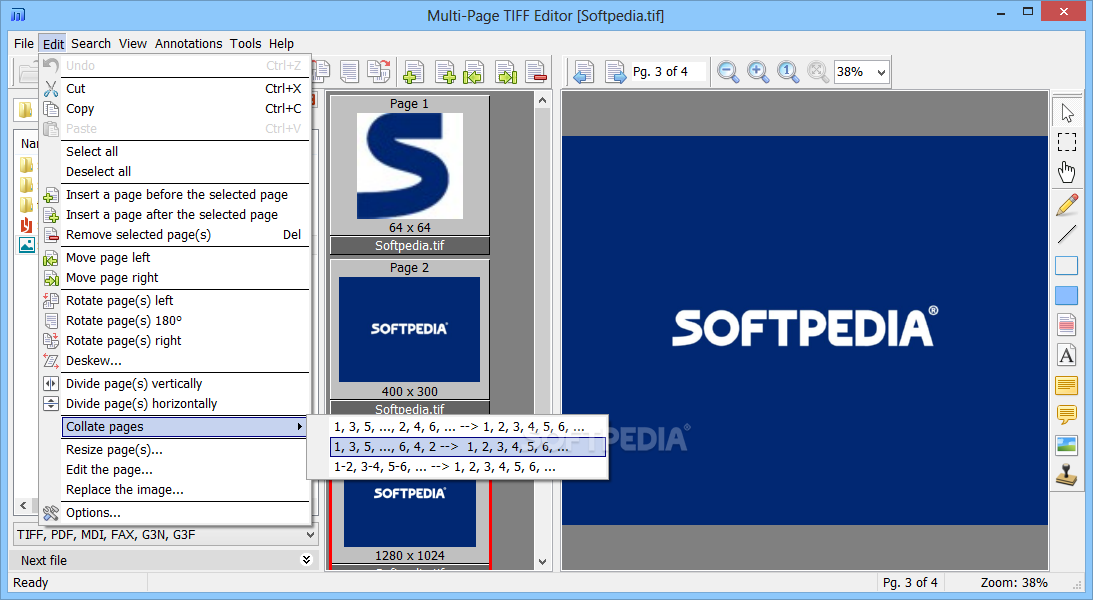Viewport: 1093px width, 600px height.
Task: Click the Zoom out magnifier icon
Action: 728,71
